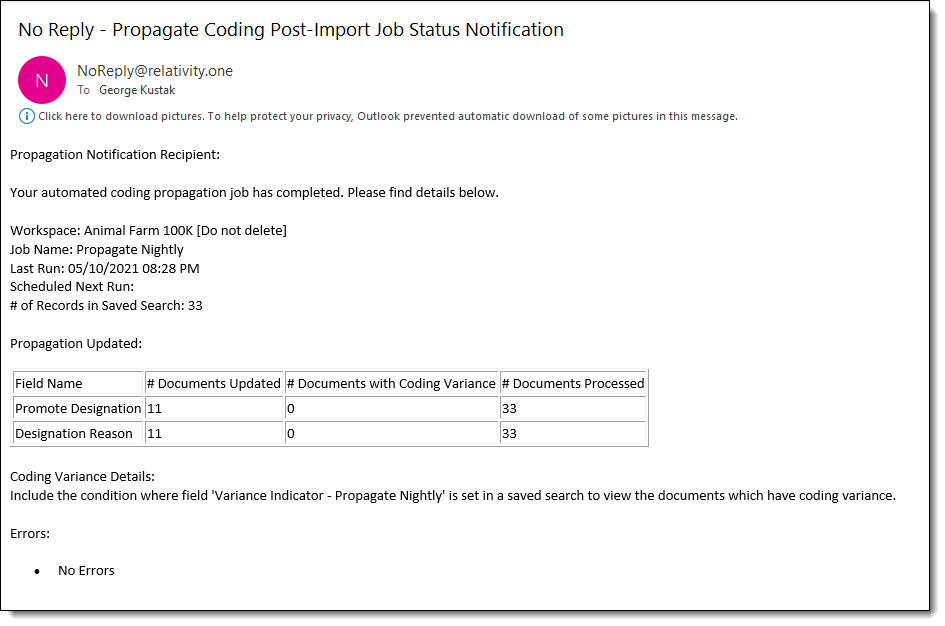Click Documents Processed value for Promote Designation

pyautogui.click(x=510, y=408)
